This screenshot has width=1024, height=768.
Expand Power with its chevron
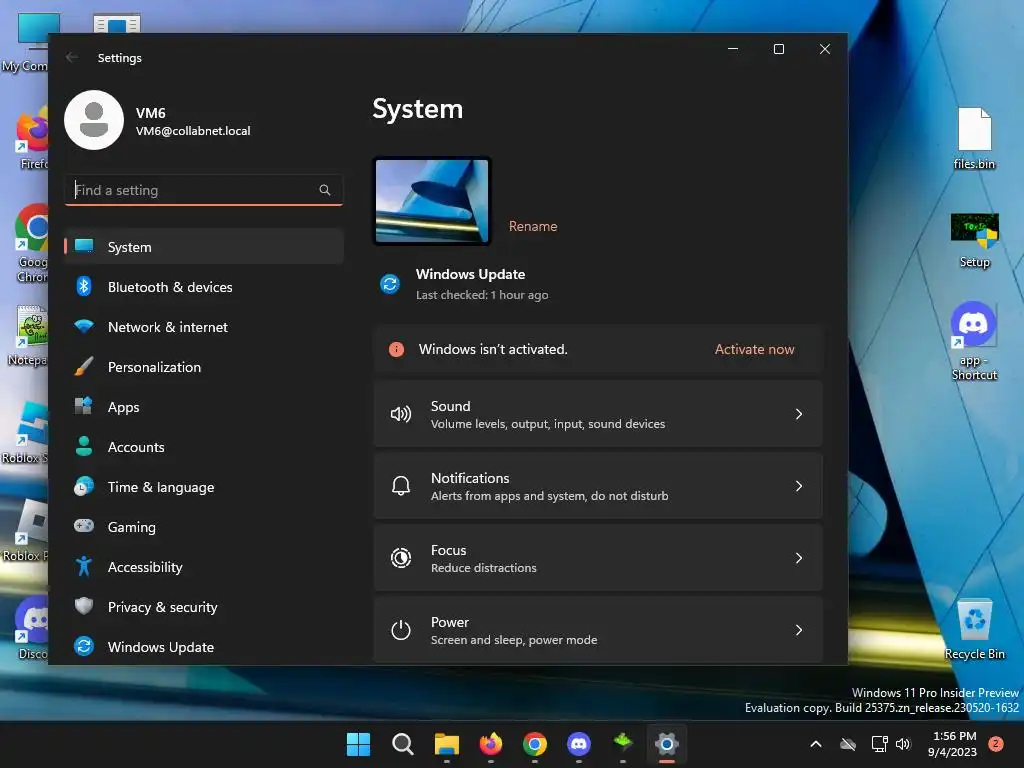point(799,630)
